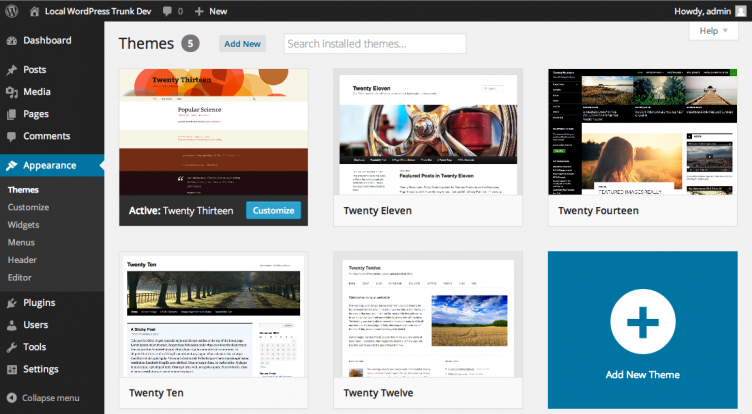Click the big plus circle on Add New Theme
This screenshot has width=752, height=414.
click(643, 321)
